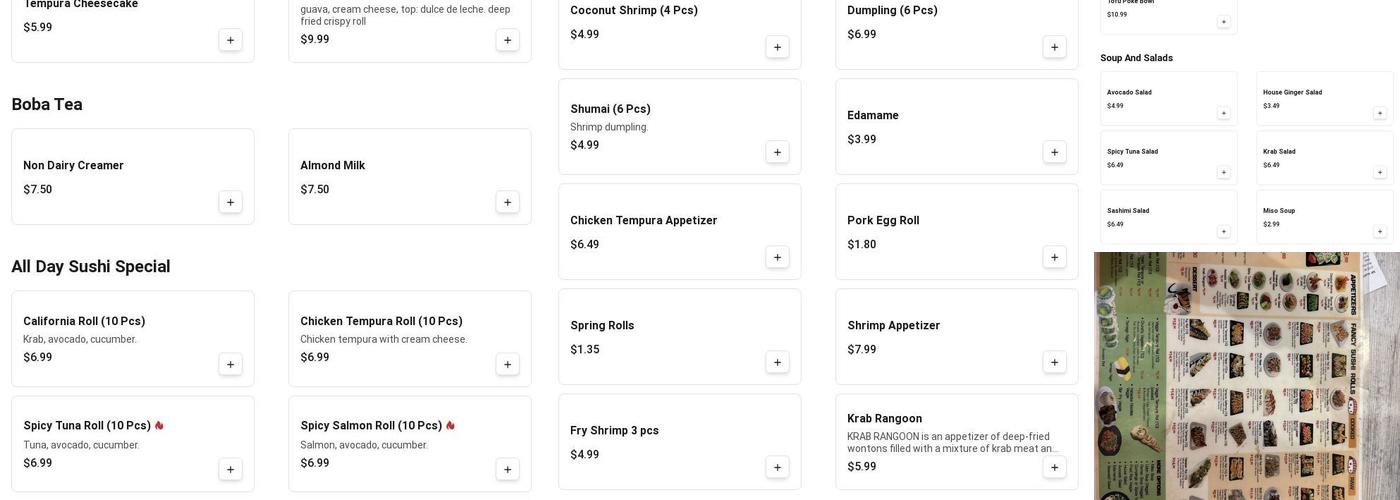Open the Dumpling (6 Pcs) item details
Screen dimensions: 1400x500
pos(892,11)
